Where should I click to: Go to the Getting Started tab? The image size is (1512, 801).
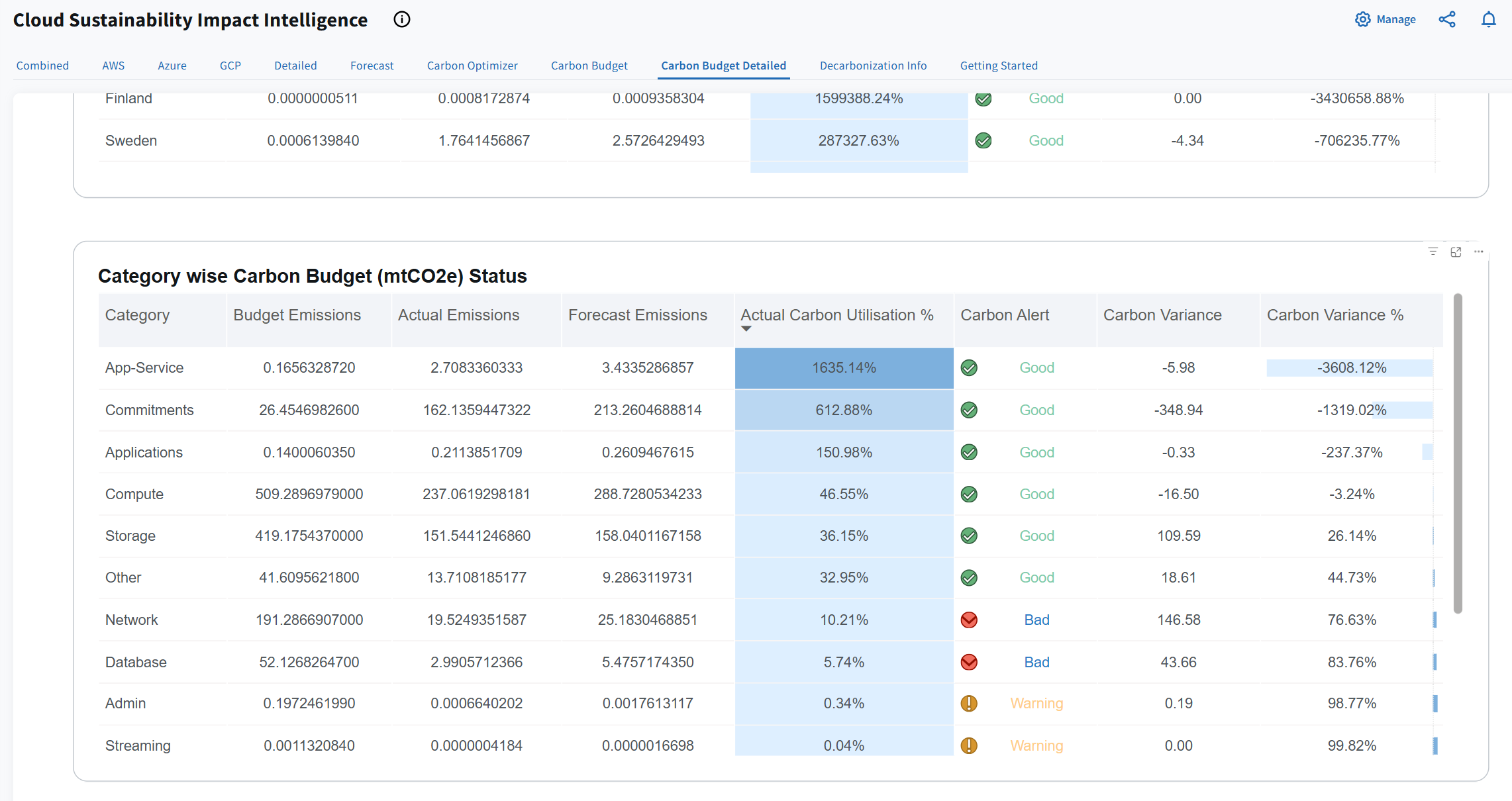(x=999, y=66)
